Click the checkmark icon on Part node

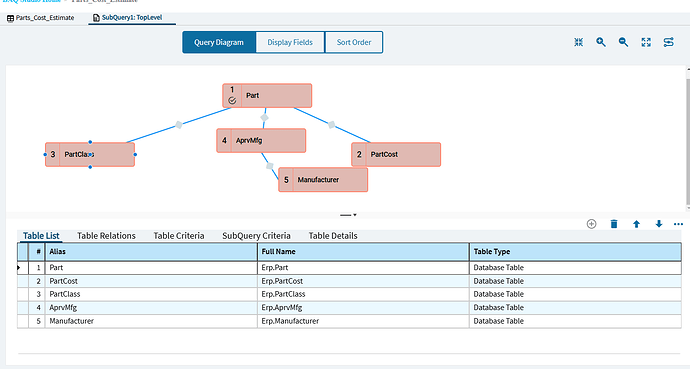coord(232,101)
